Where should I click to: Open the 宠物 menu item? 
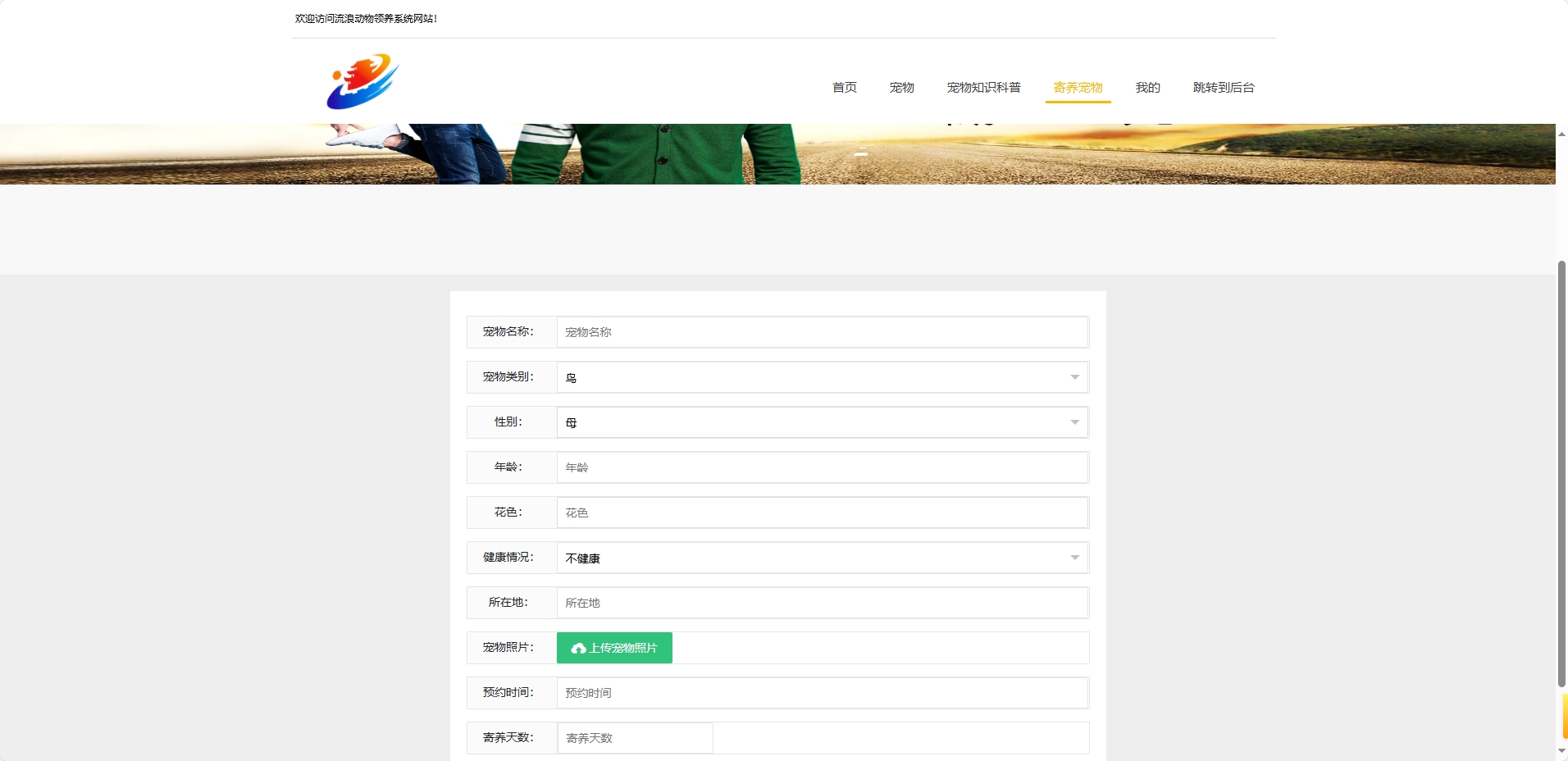click(x=900, y=88)
